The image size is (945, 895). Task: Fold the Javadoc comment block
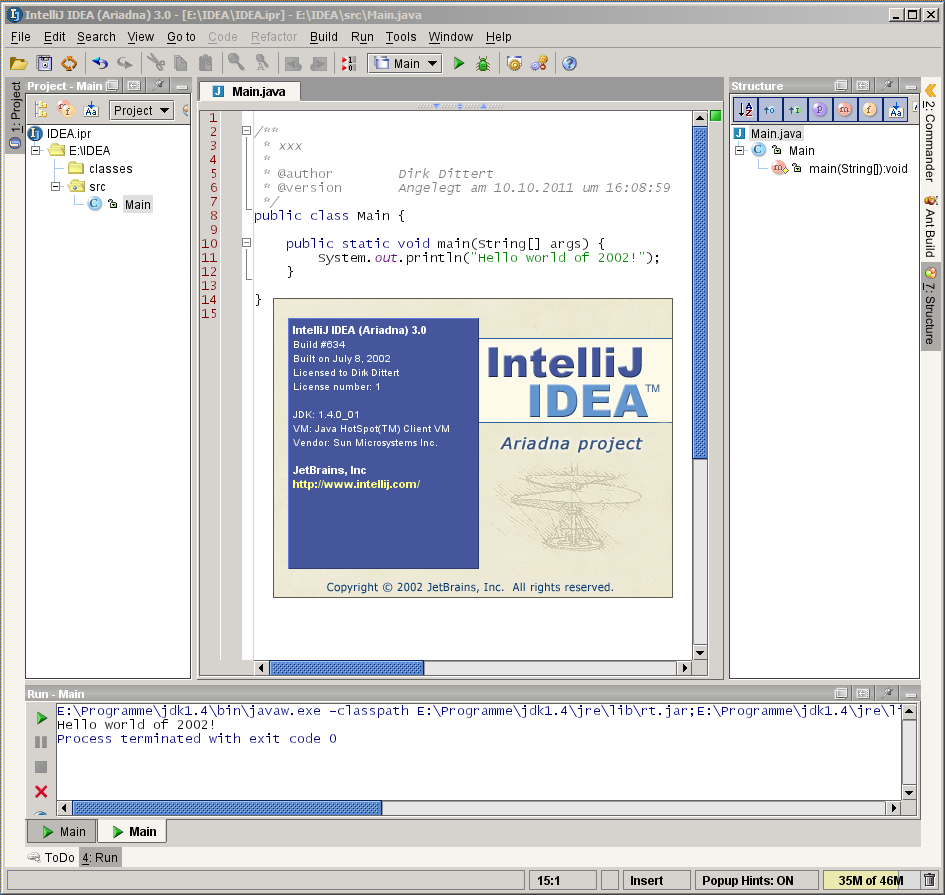pyautogui.click(x=246, y=130)
